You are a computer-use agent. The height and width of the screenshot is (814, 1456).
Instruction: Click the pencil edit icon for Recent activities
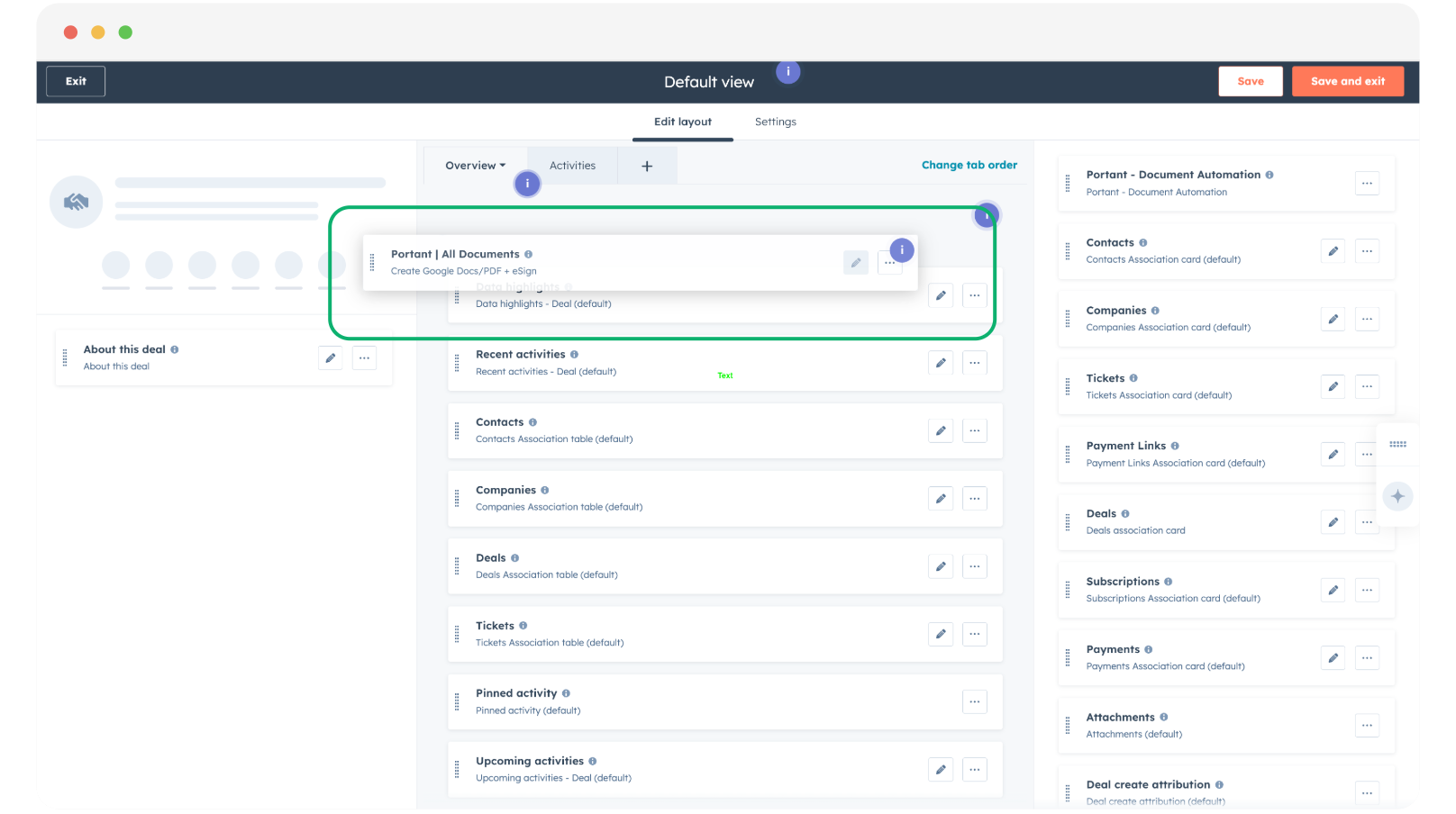[x=940, y=363]
